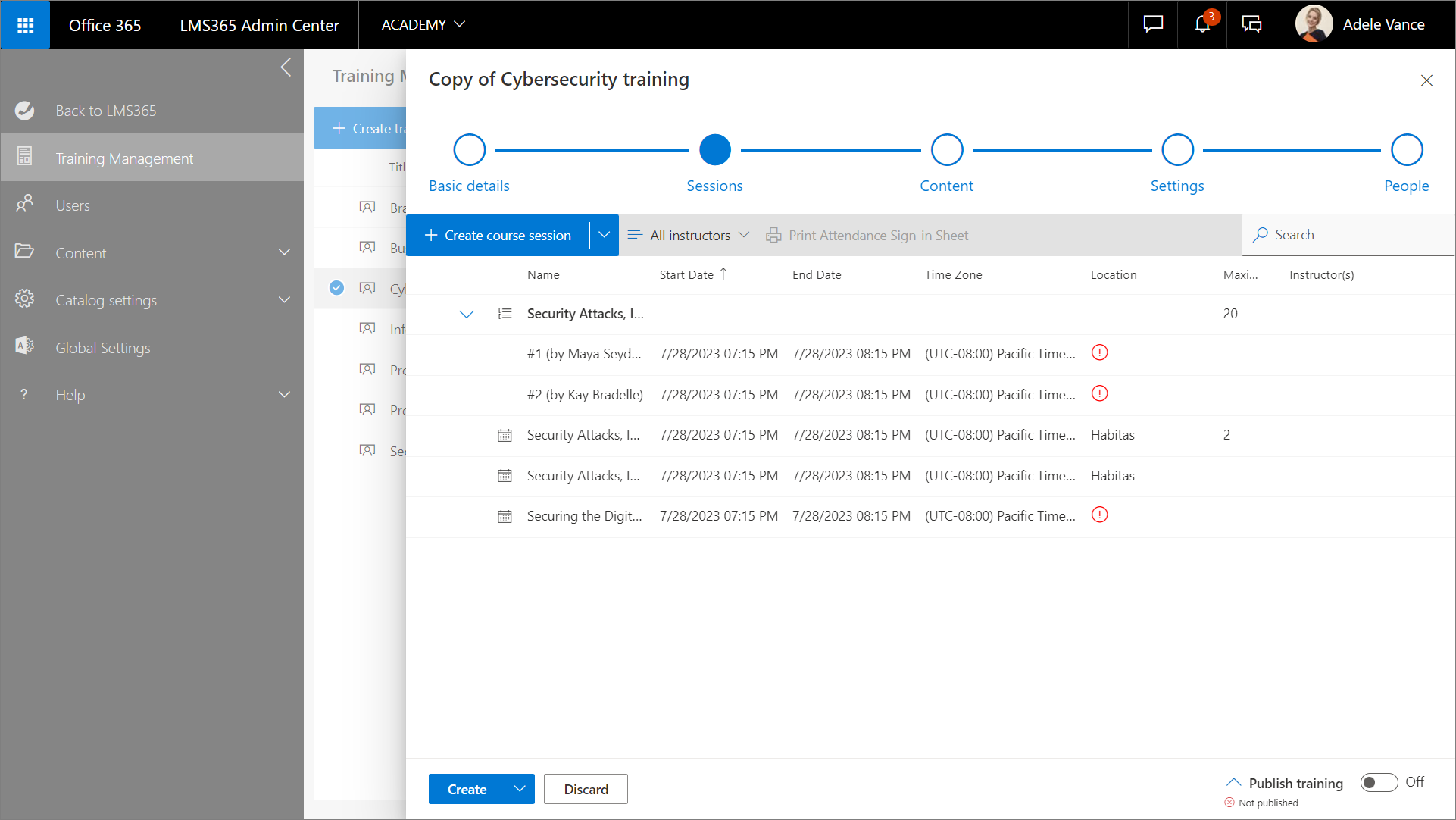Toggle the Publish training switch on
Viewport: 1456px width, 820px height.
tap(1379, 782)
